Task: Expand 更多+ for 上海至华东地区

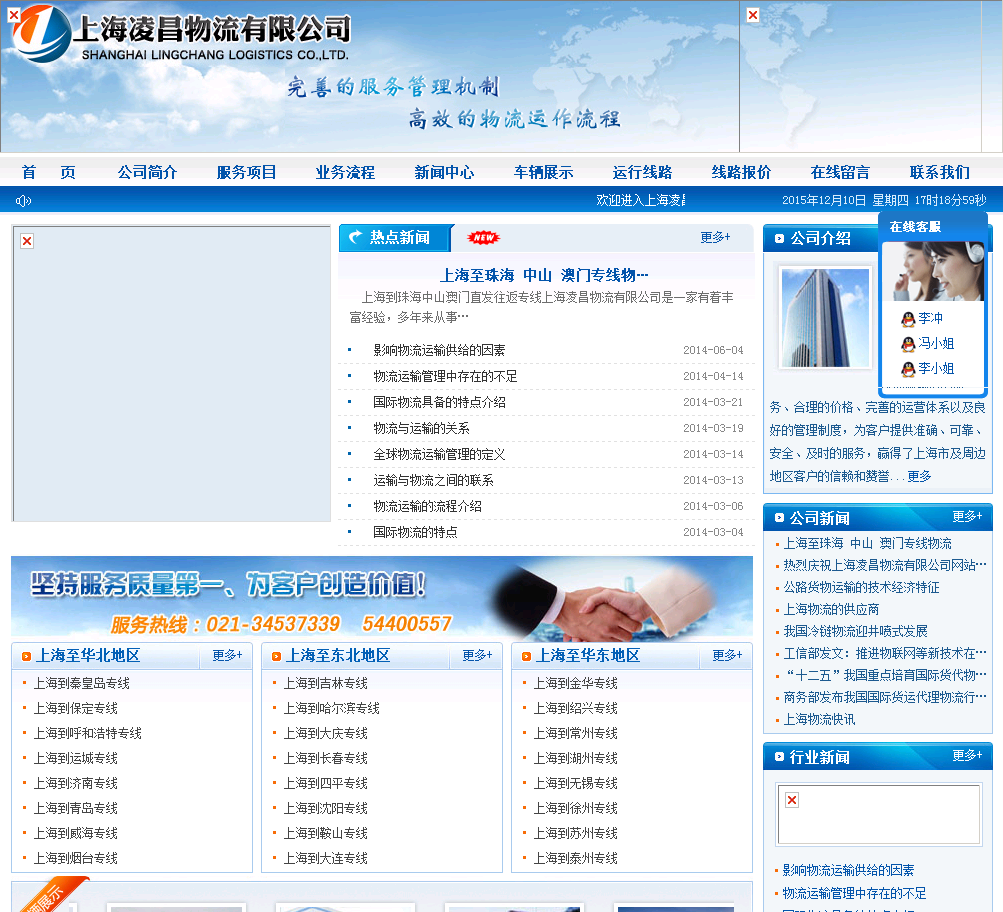Action: coord(728,655)
